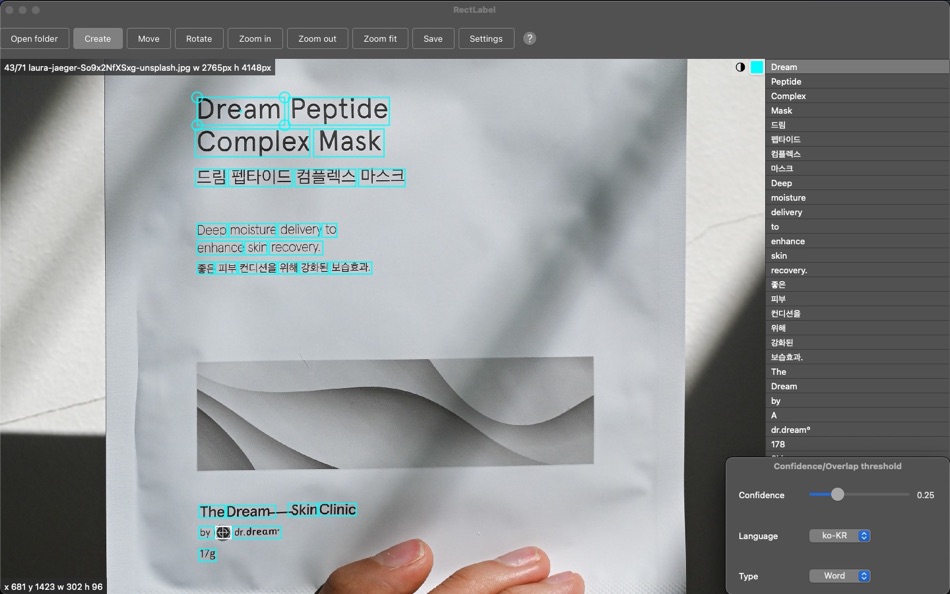950x594 pixels.
Task: Select the '마스크' label in list
Action: (857, 169)
